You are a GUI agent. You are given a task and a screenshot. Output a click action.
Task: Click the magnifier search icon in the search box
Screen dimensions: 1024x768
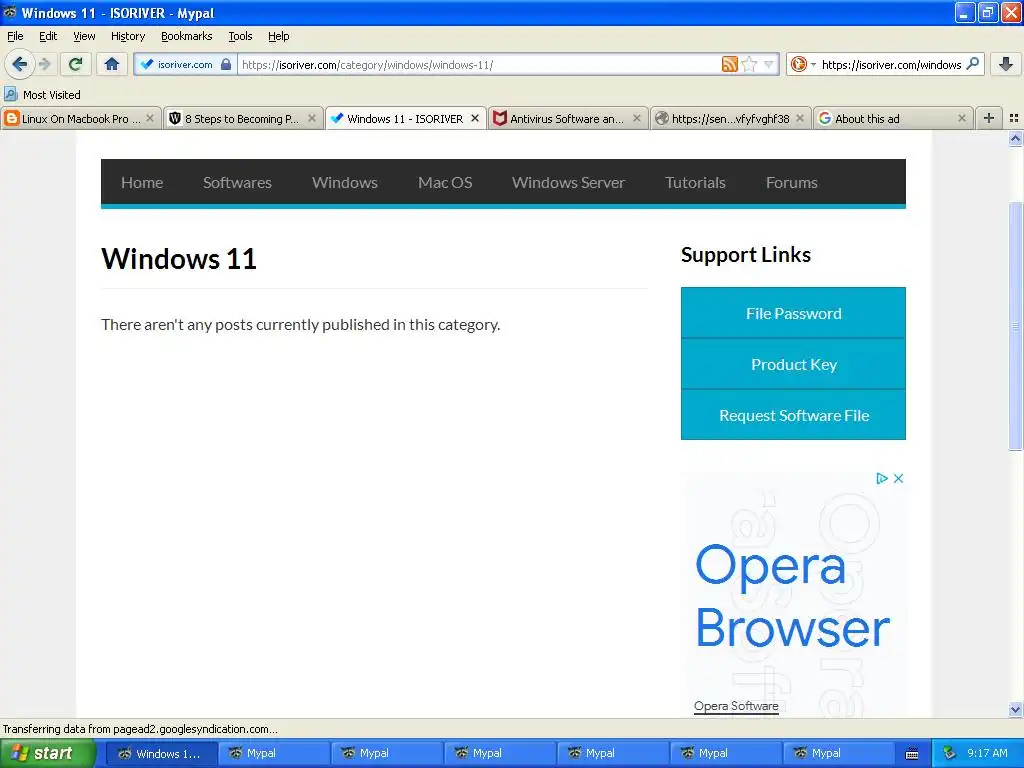(972, 64)
